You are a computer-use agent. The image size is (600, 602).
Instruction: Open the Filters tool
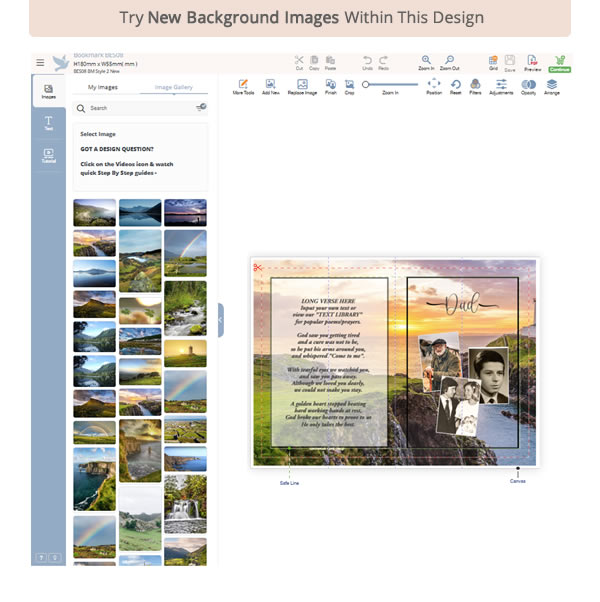(x=475, y=86)
